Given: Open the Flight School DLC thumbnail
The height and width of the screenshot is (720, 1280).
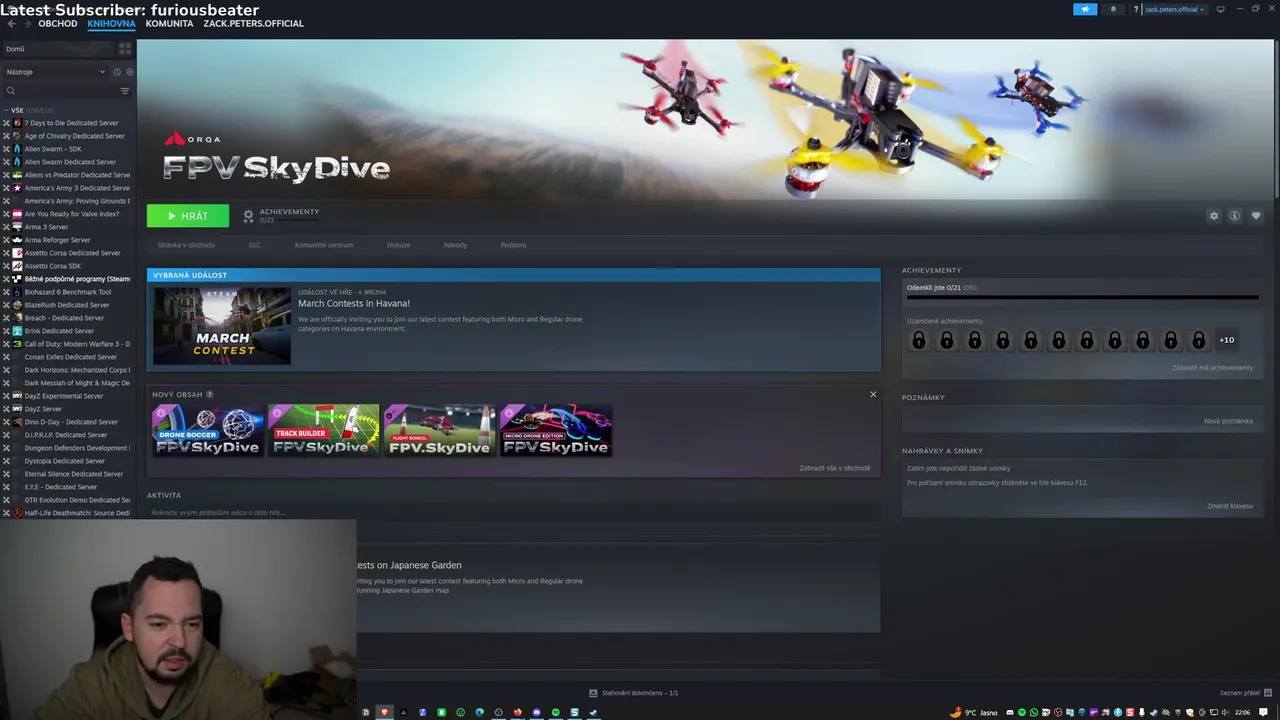Looking at the screenshot, I should pyautogui.click(x=439, y=430).
